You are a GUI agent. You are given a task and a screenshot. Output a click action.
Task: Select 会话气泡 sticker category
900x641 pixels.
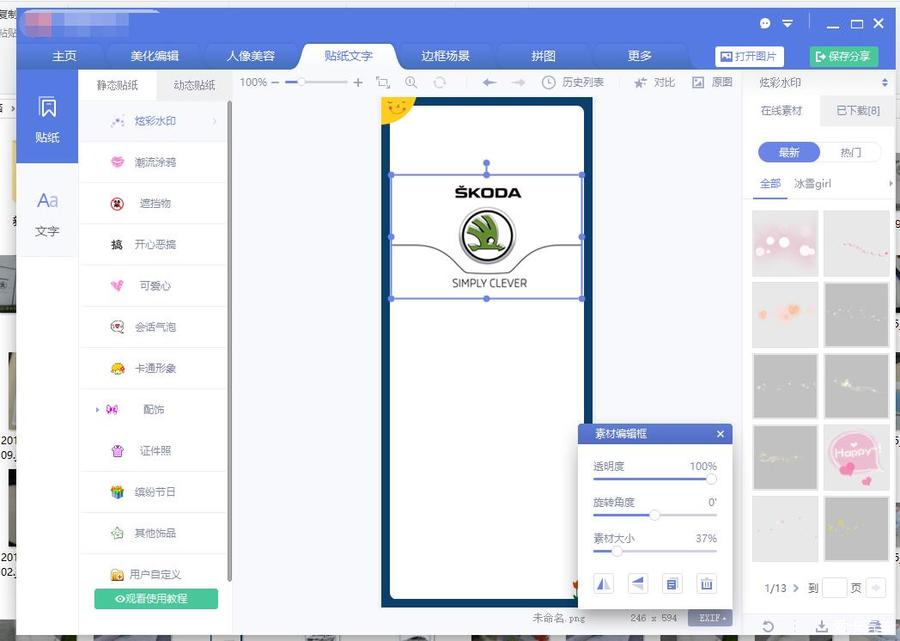pos(153,327)
